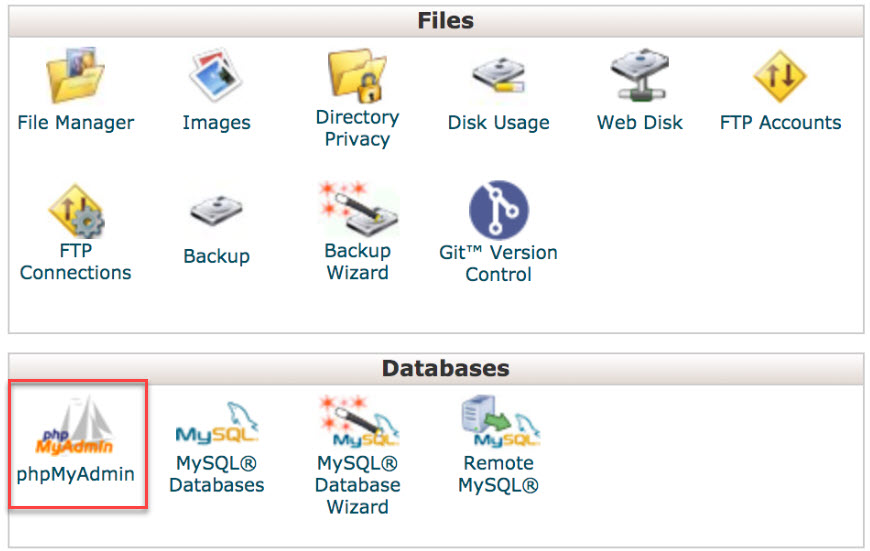Open the phpMyAdmin sailboat icon
870x551 pixels.
(76, 426)
